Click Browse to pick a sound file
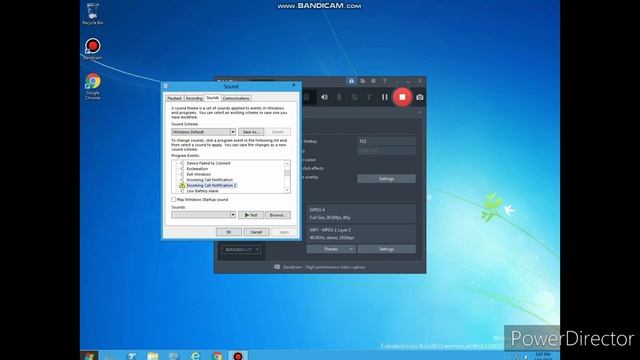This screenshot has width=640, height=360. pos(278,215)
